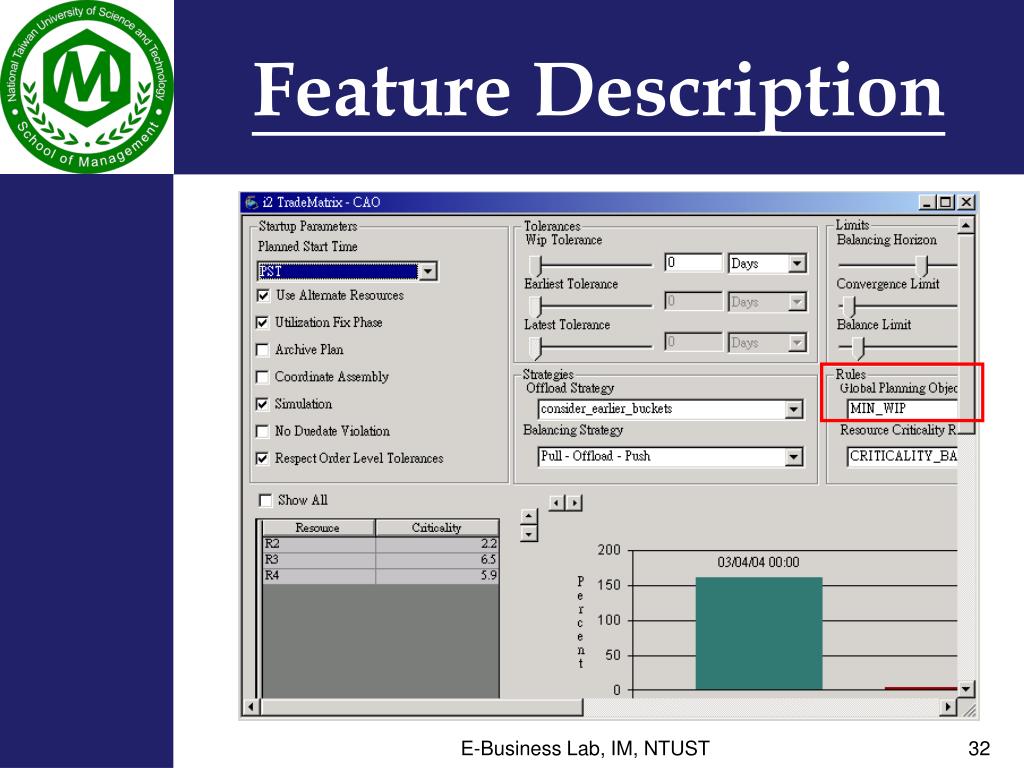Select the R4 resource row

coord(380,575)
